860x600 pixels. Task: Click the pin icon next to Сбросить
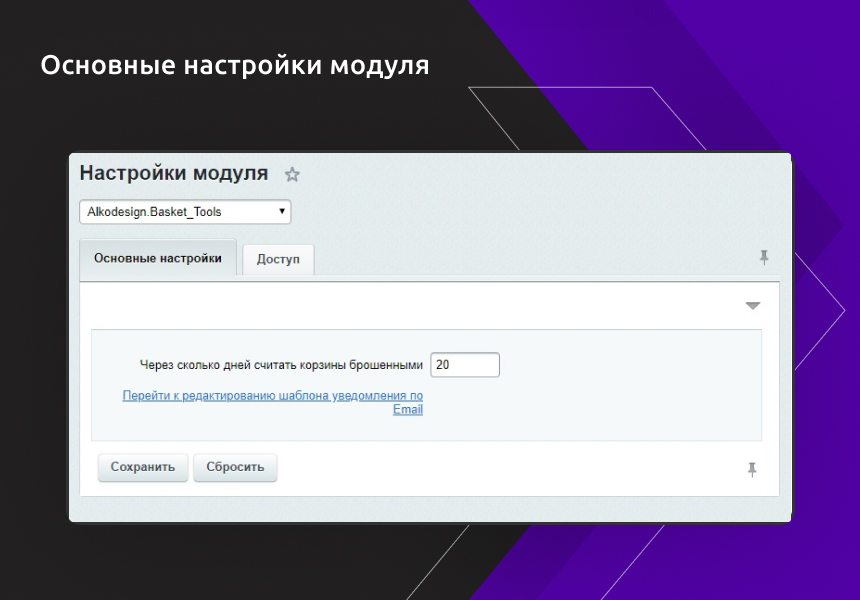point(752,469)
